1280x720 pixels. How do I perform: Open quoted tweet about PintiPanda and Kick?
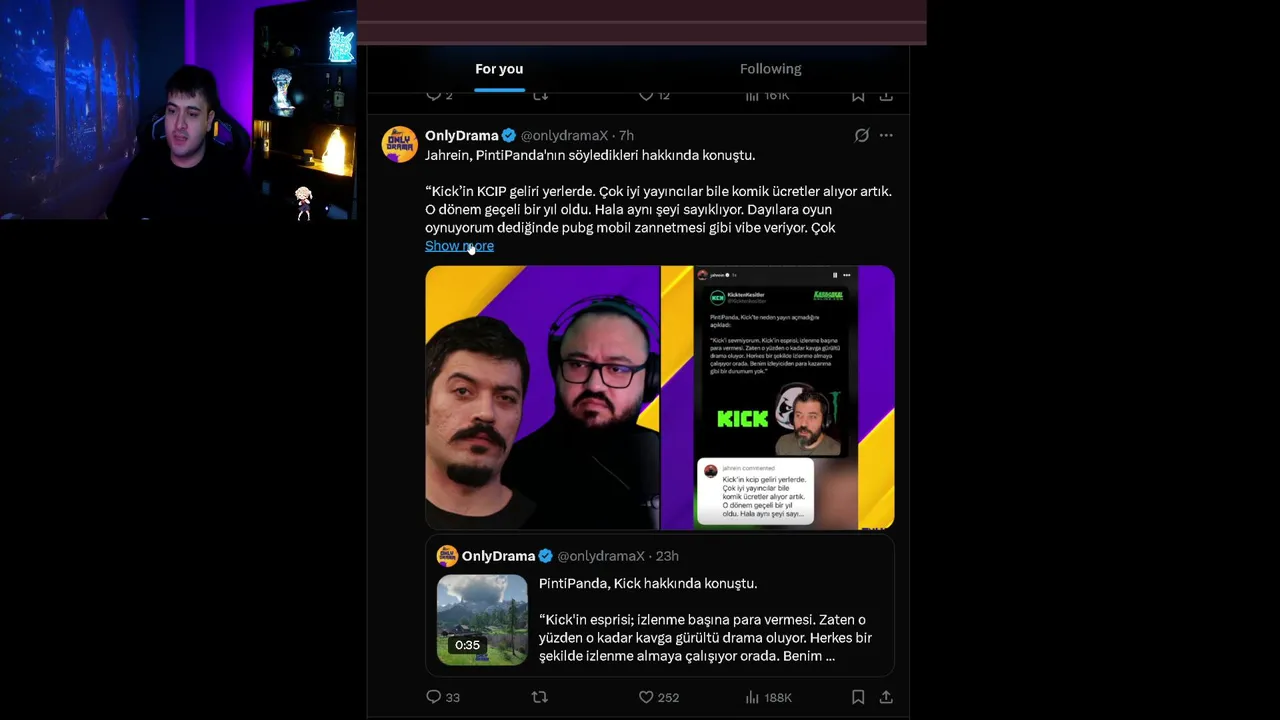(x=660, y=606)
